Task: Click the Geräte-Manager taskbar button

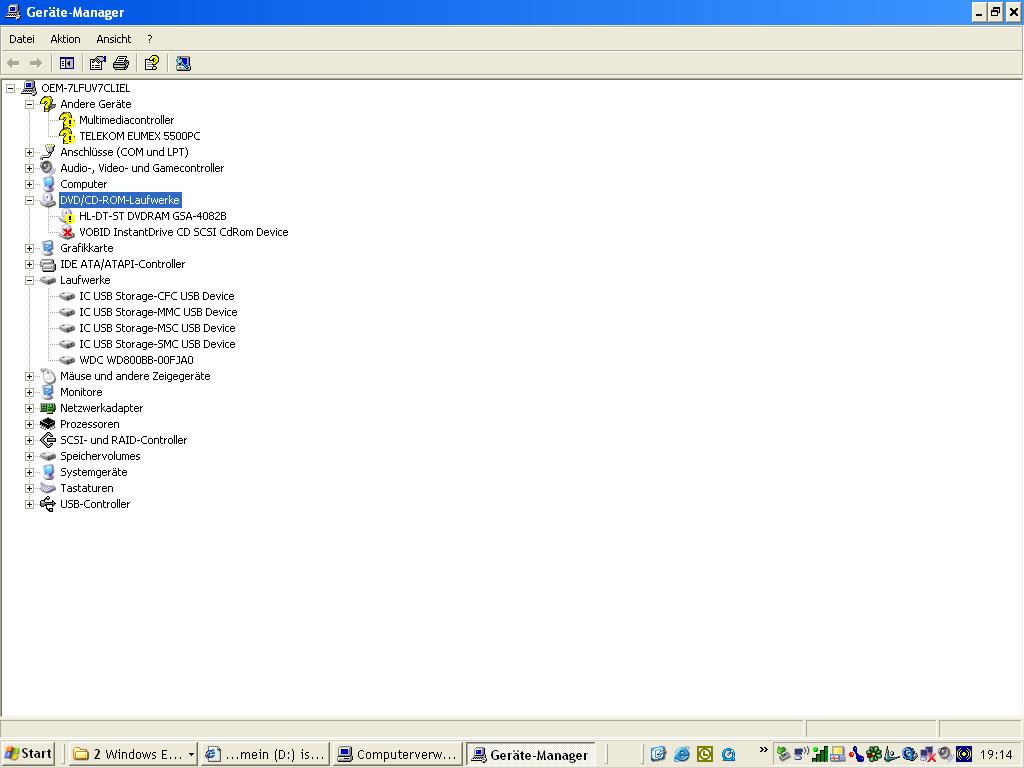Action: coord(530,754)
